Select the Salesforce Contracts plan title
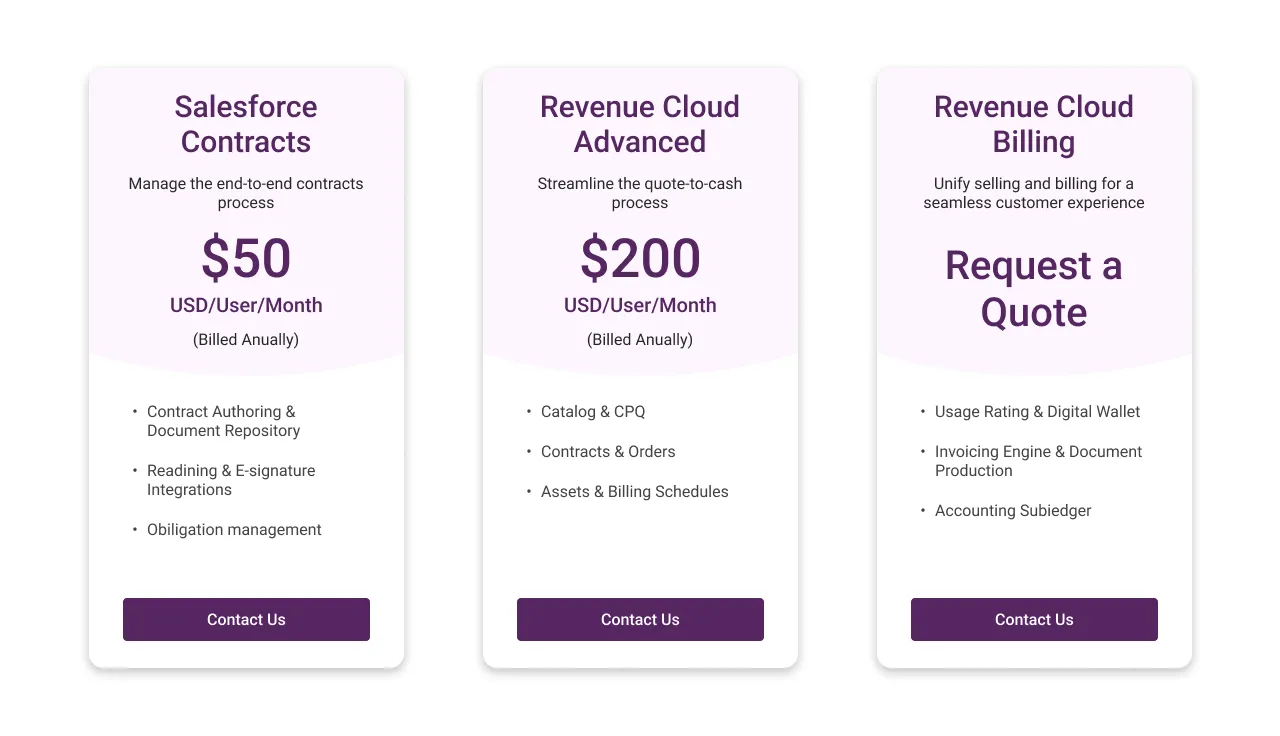Viewport: 1280px width, 736px height. click(246, 124)
